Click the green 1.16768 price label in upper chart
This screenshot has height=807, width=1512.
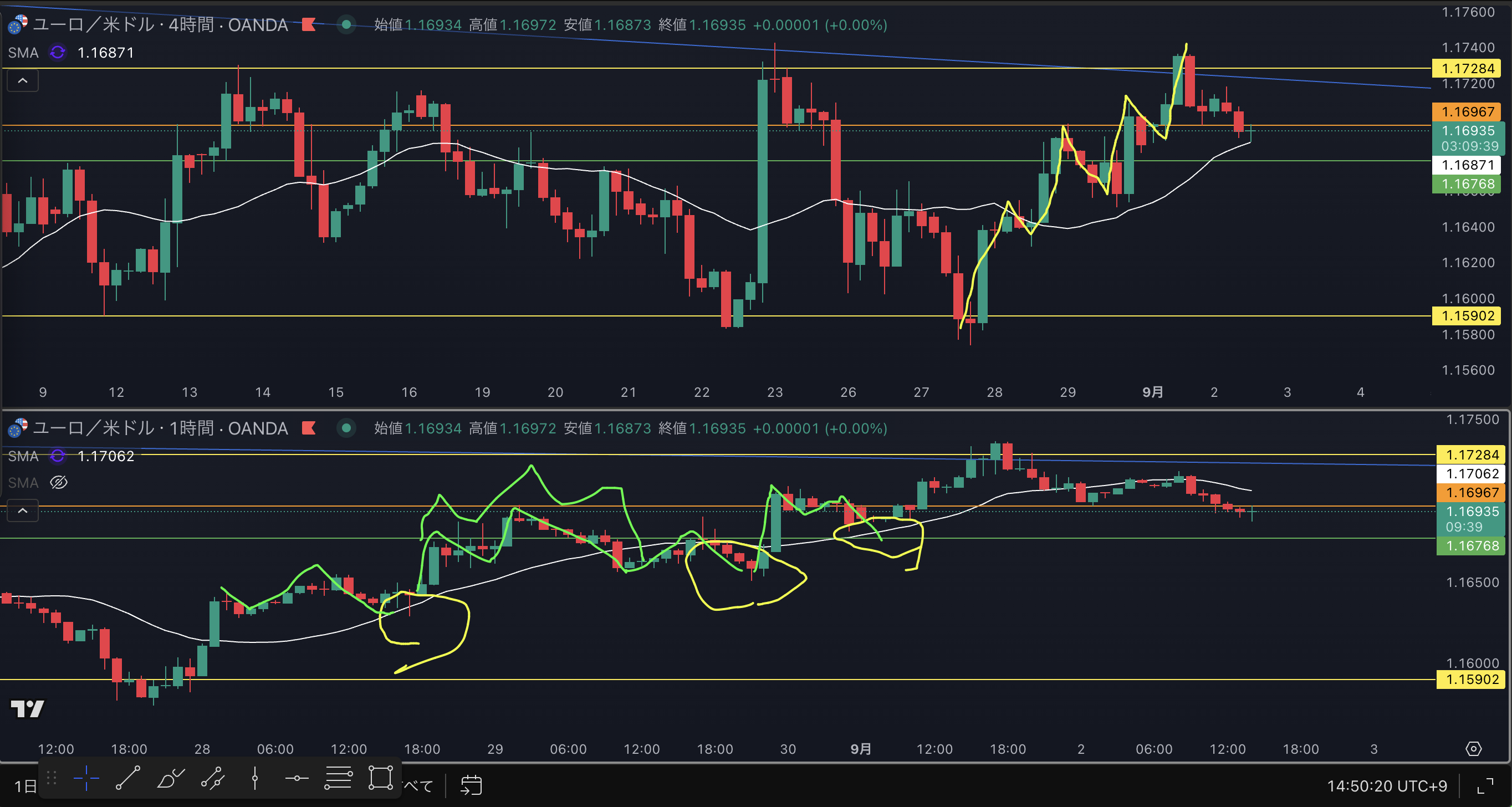(1467, 183)
